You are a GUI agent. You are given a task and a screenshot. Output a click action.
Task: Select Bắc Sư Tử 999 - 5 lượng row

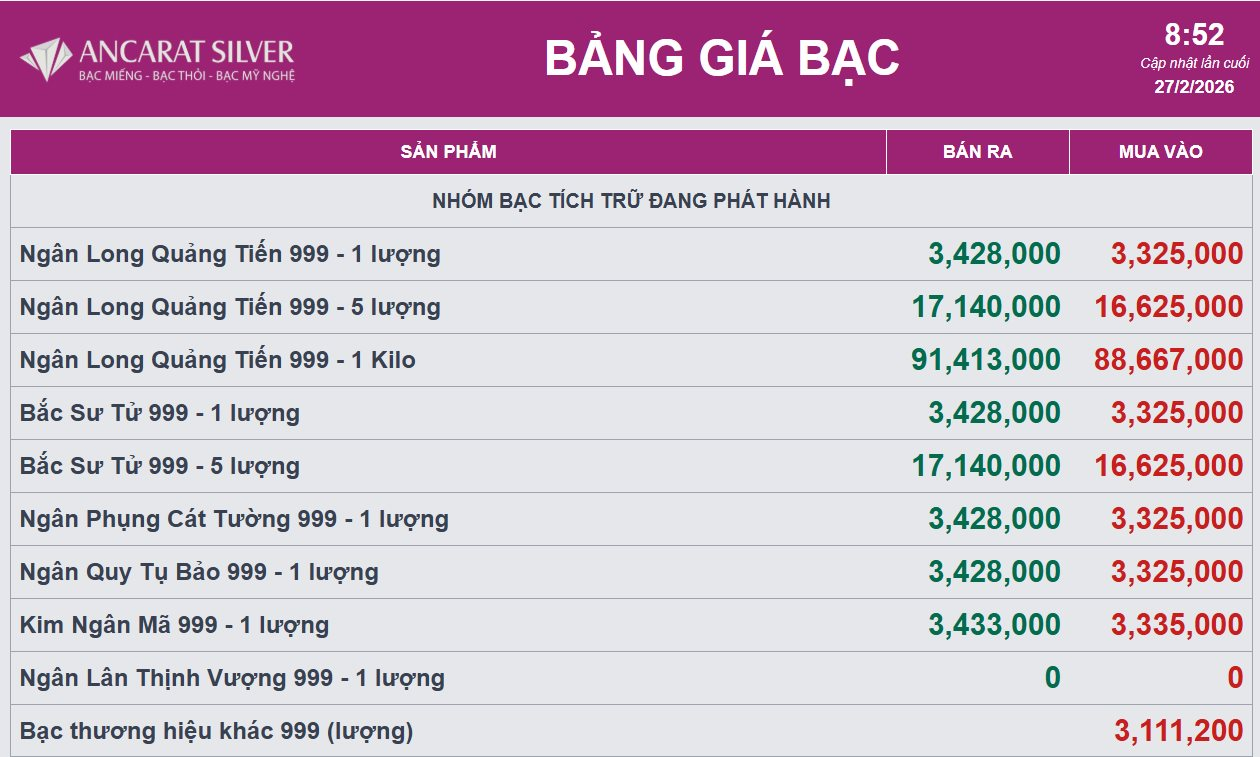(160, 466)
